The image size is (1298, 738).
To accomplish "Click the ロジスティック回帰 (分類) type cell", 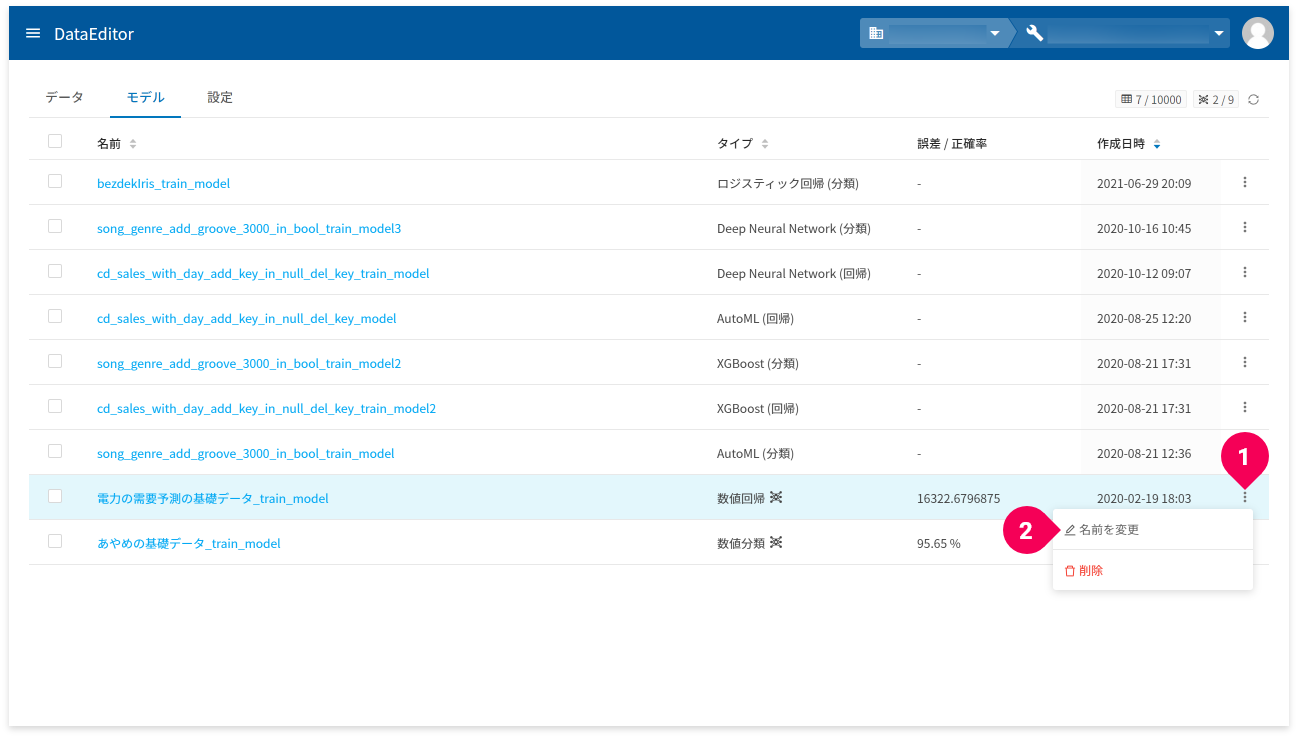I will click(x=788, y=184).
